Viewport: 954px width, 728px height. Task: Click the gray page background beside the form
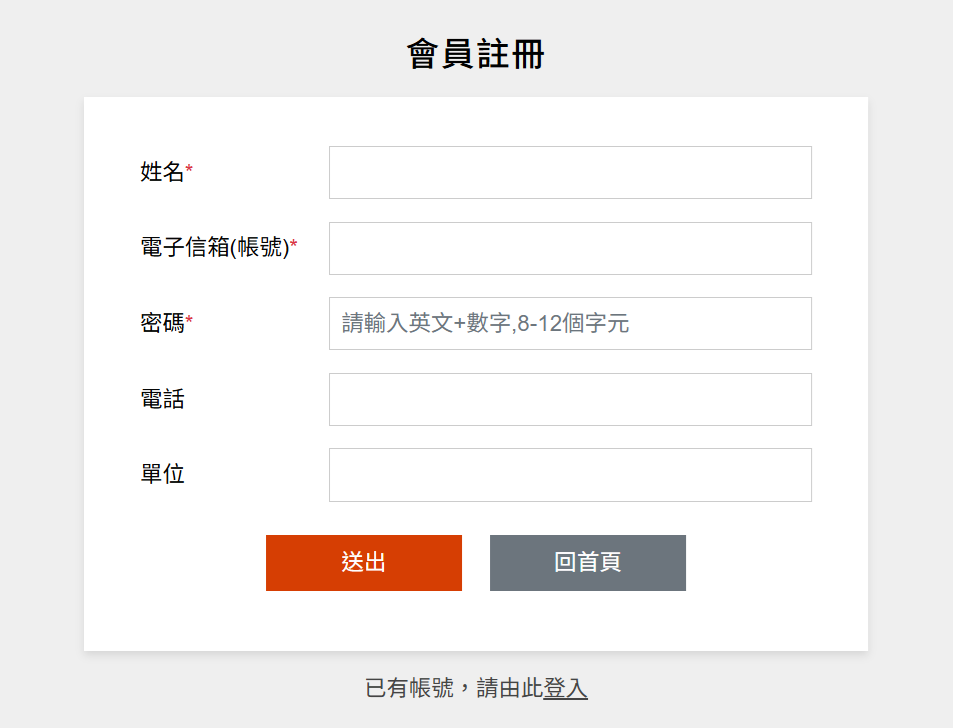pyautogui.click(x=40, y=400)
